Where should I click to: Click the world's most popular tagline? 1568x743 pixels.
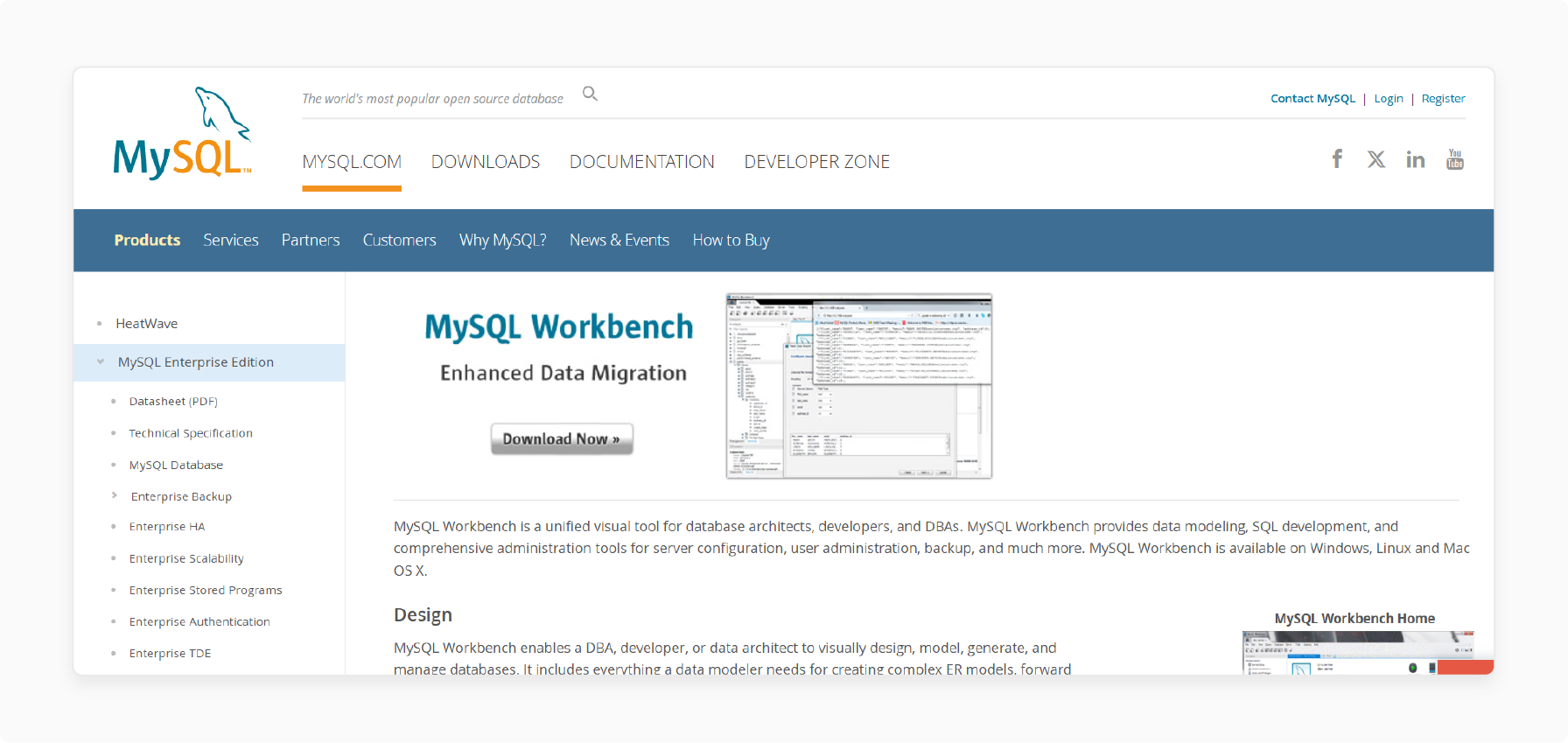point(432,99)
